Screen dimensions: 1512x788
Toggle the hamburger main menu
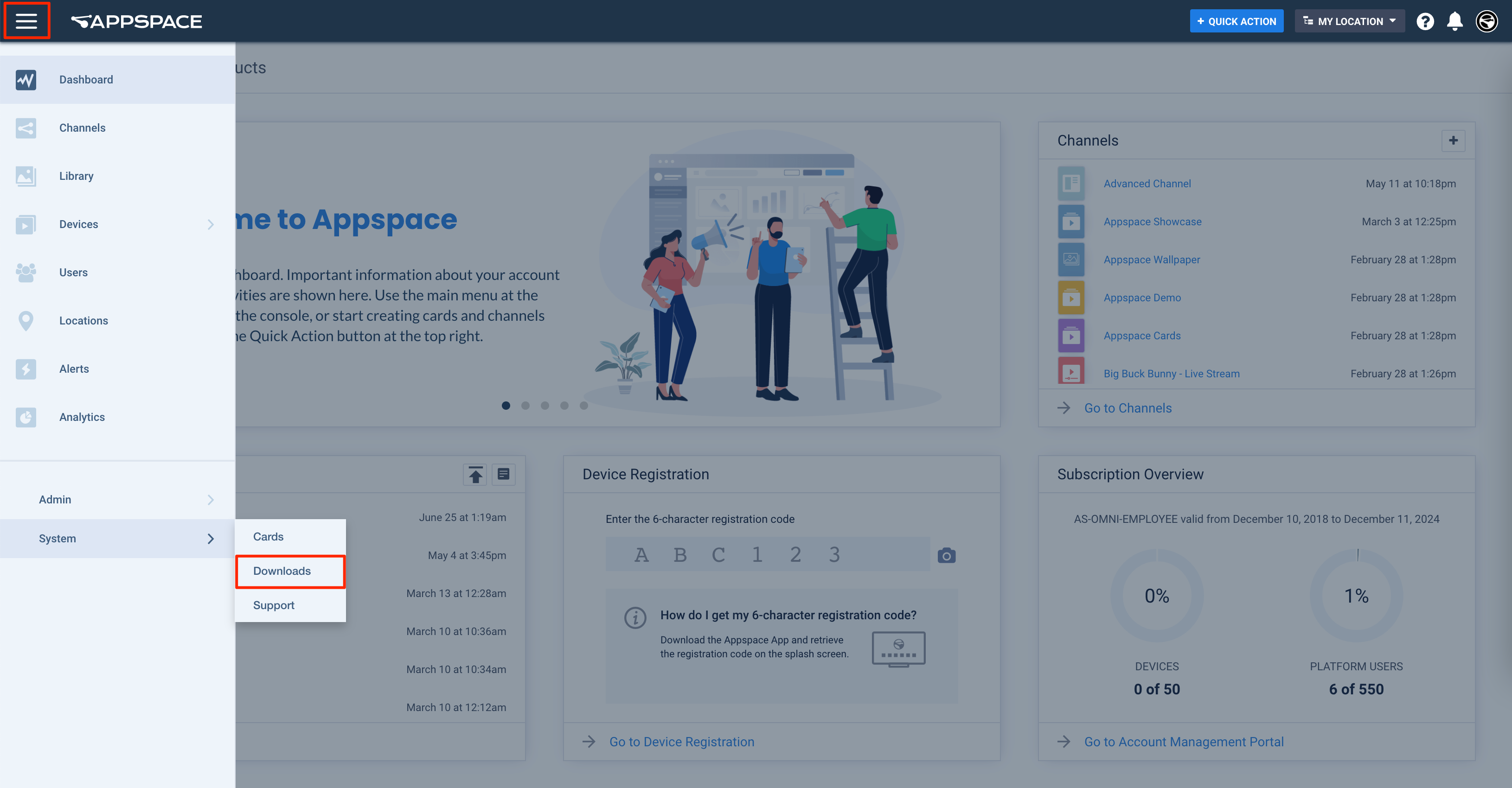(26, 21)
